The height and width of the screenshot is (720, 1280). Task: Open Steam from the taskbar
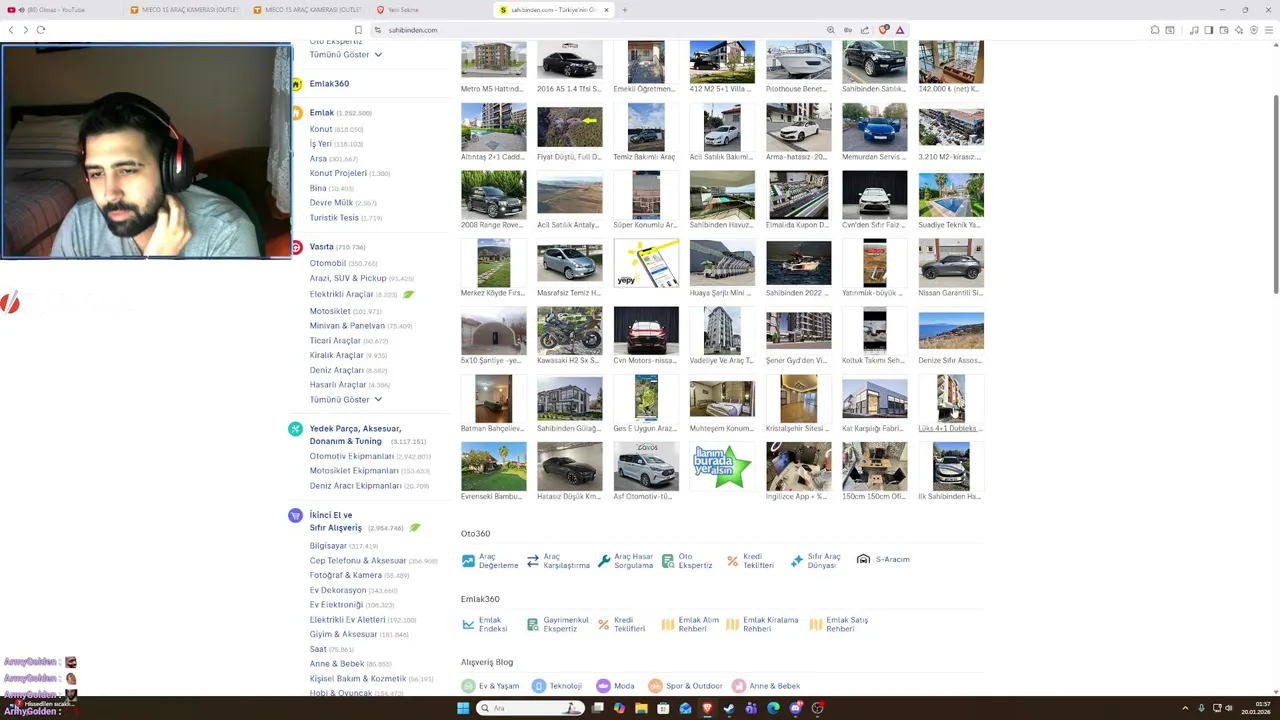[729, 708]
